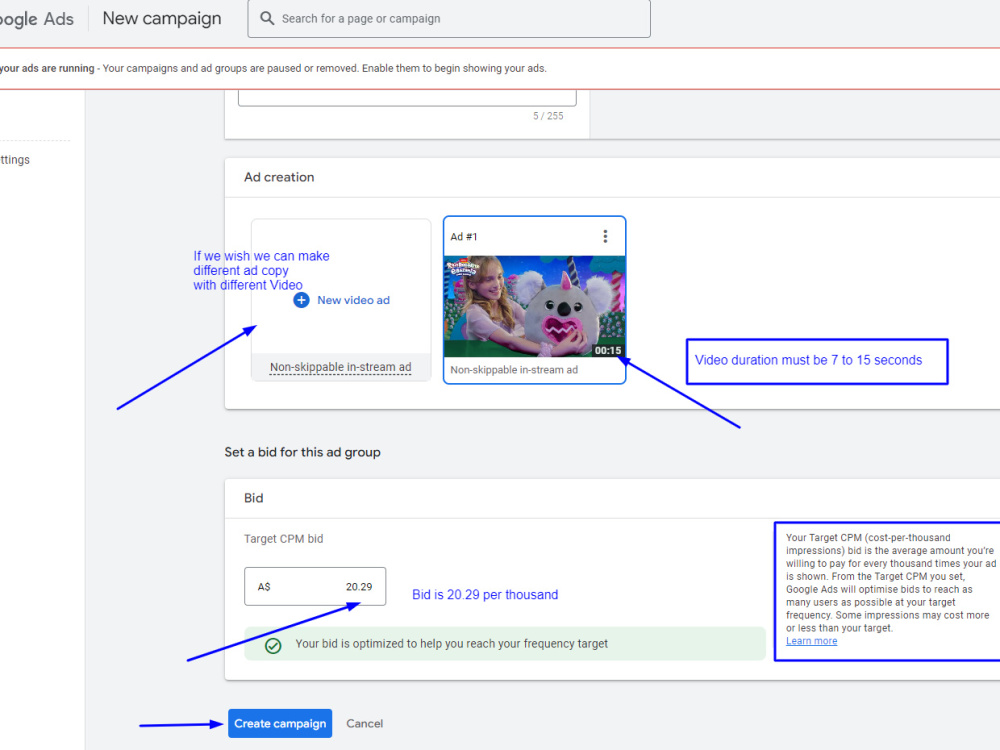The height and width of the screenshot is (750, 1000).
Task: Click the Google Ads logo
Action: click(37, 19)
